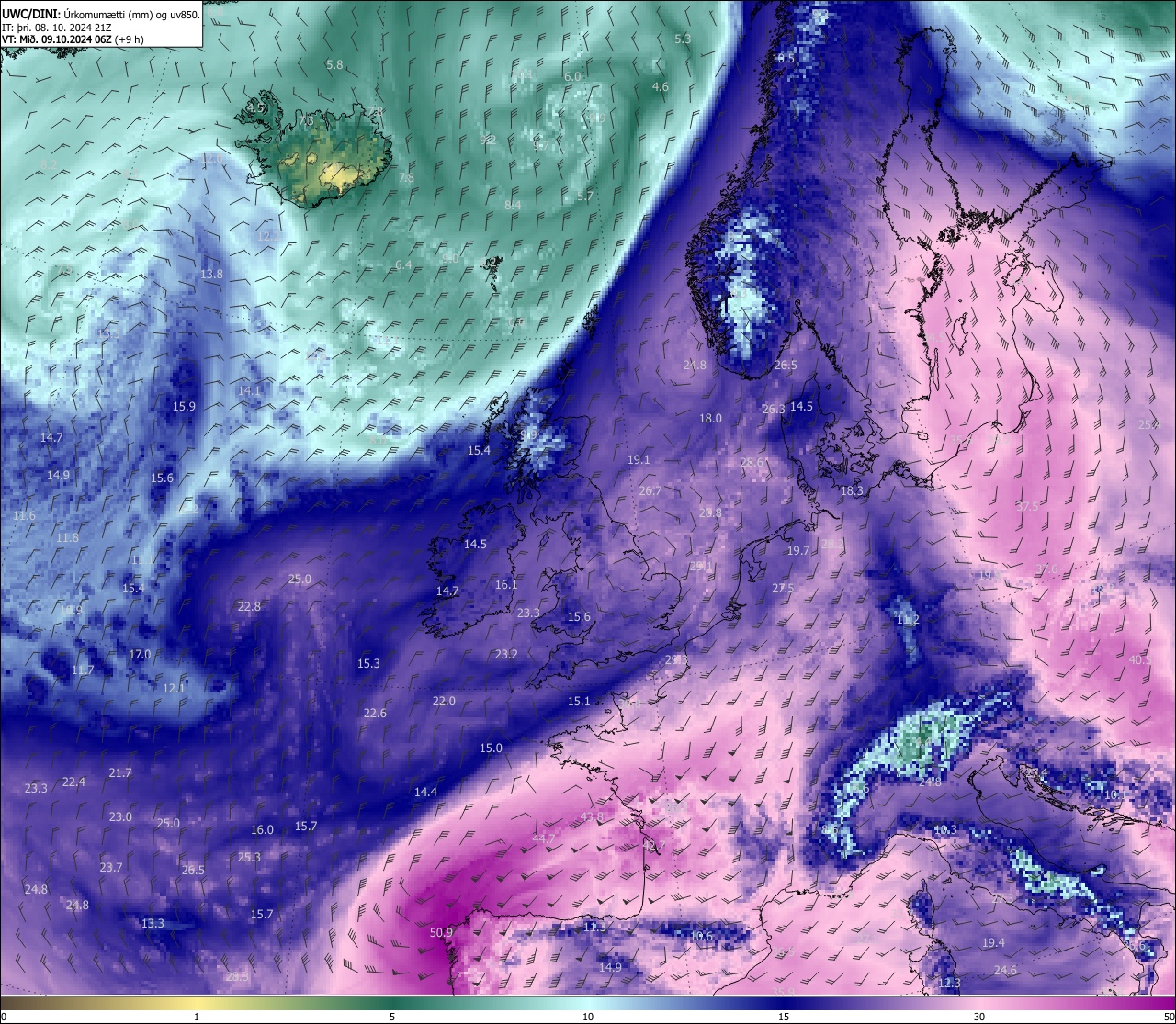Select the 4.5 value at northwest Iceland

tap(255, 107)
